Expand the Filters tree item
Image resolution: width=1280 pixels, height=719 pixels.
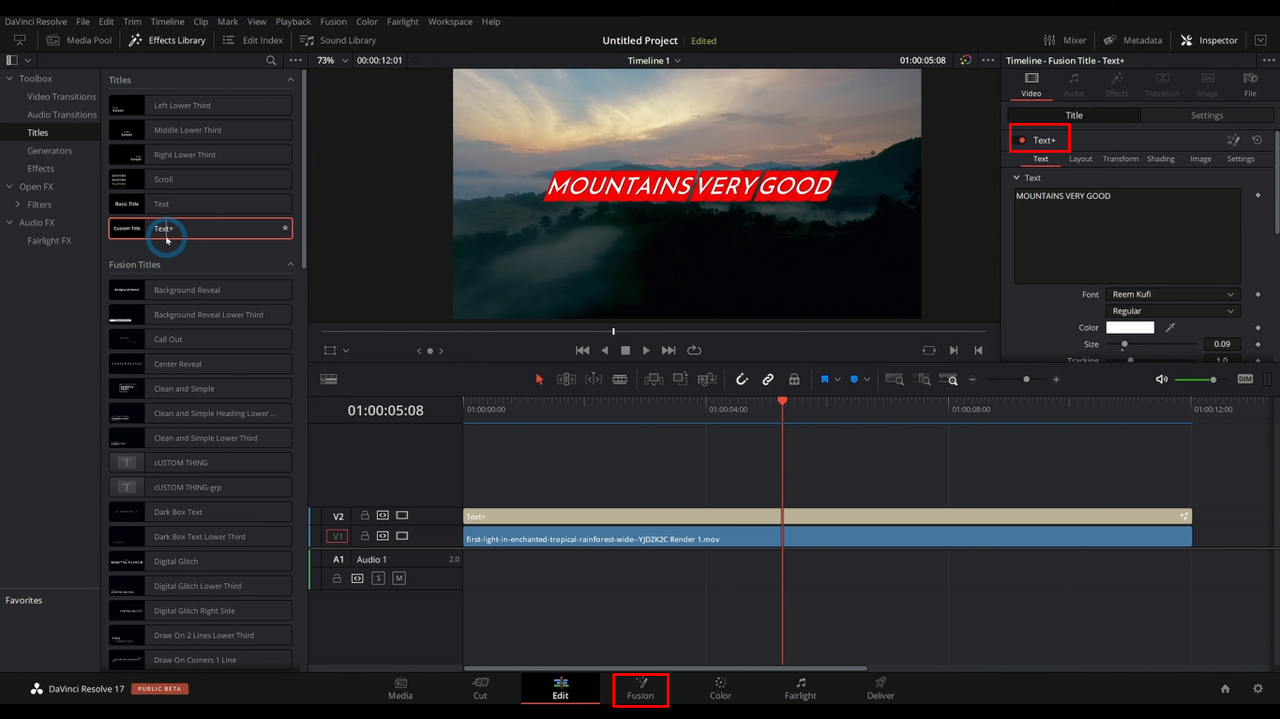(x=19, y=204)
